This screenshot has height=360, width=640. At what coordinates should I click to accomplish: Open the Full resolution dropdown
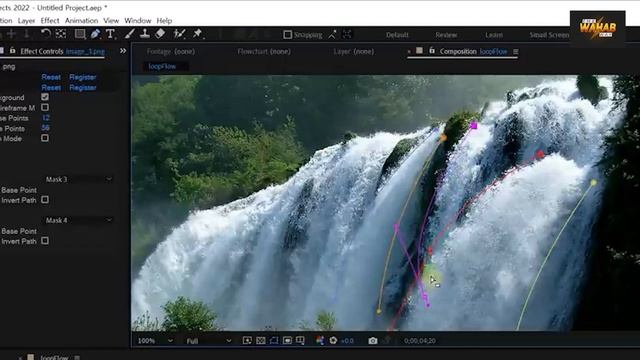point(209,340)
